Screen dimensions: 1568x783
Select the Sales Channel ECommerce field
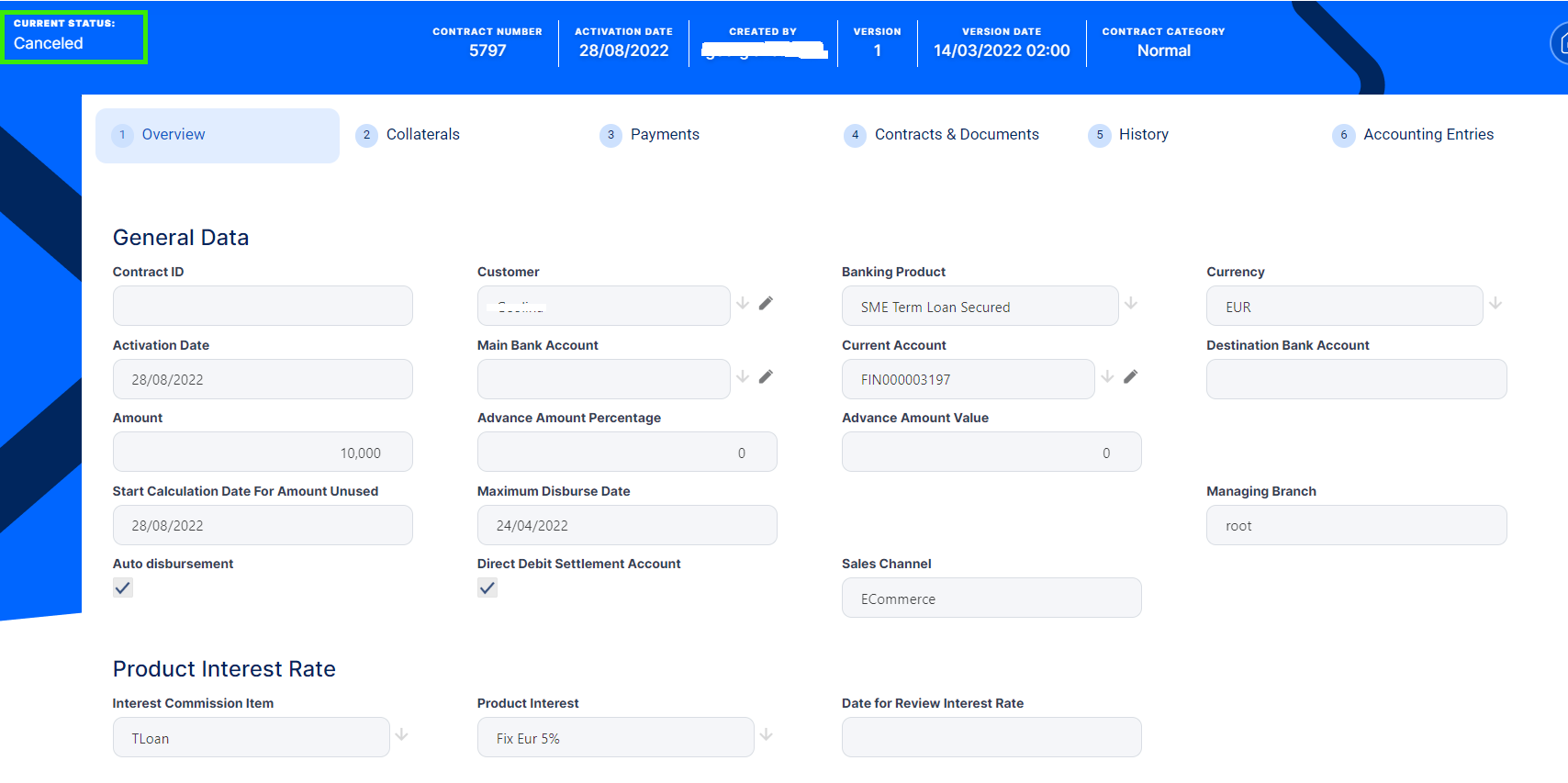(x=991, y=598)
